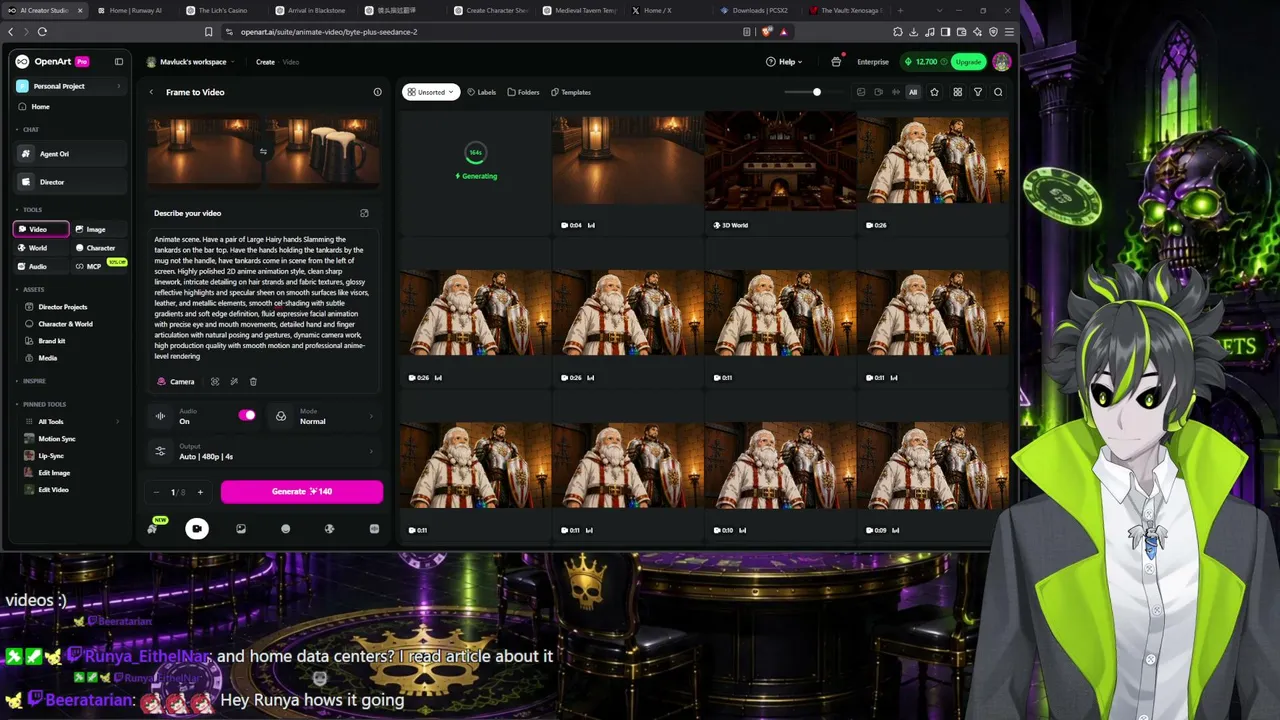Viewport: 1280px width, 720px height.
Task: Search the gallery with magnifier icon
Action: (x=998, y=92)
